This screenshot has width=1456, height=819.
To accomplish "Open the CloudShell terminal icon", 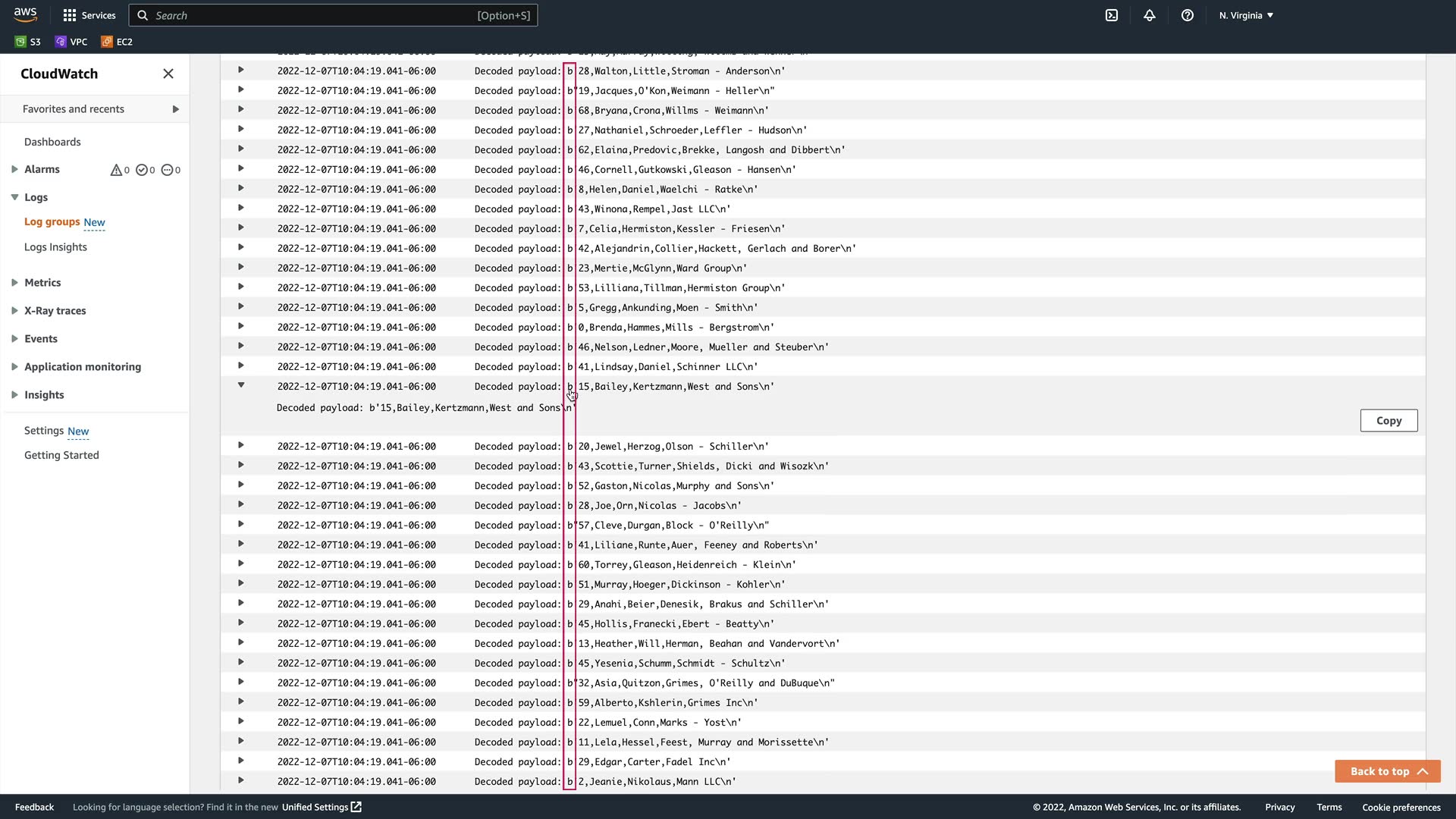I will [1112, 15].
